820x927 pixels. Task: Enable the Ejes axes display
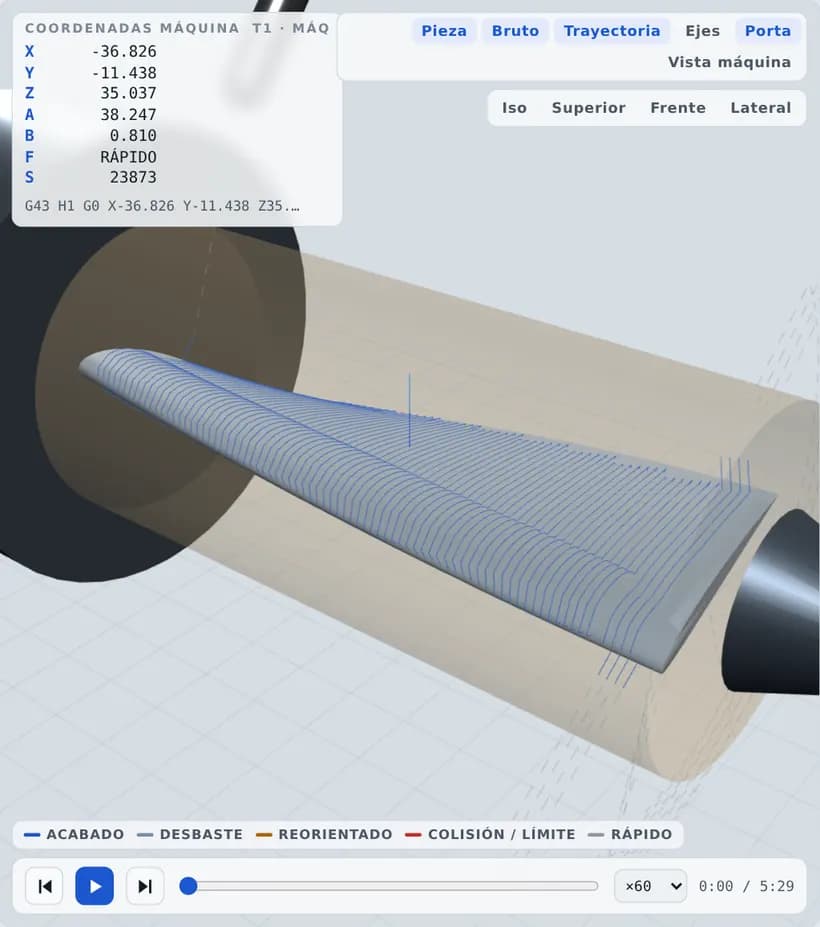click(702, 31)
